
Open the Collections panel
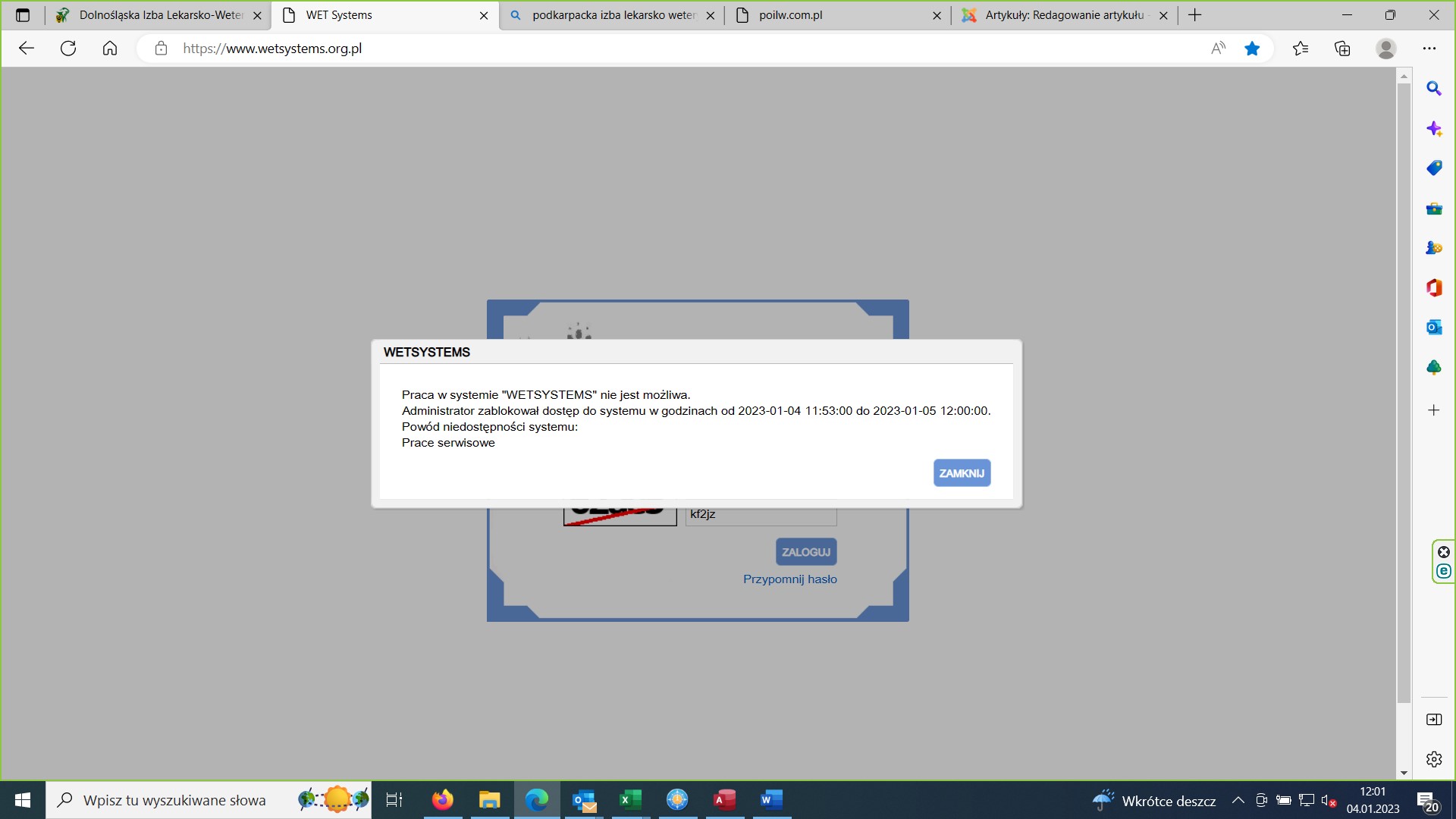click(x=1342, y=49)
